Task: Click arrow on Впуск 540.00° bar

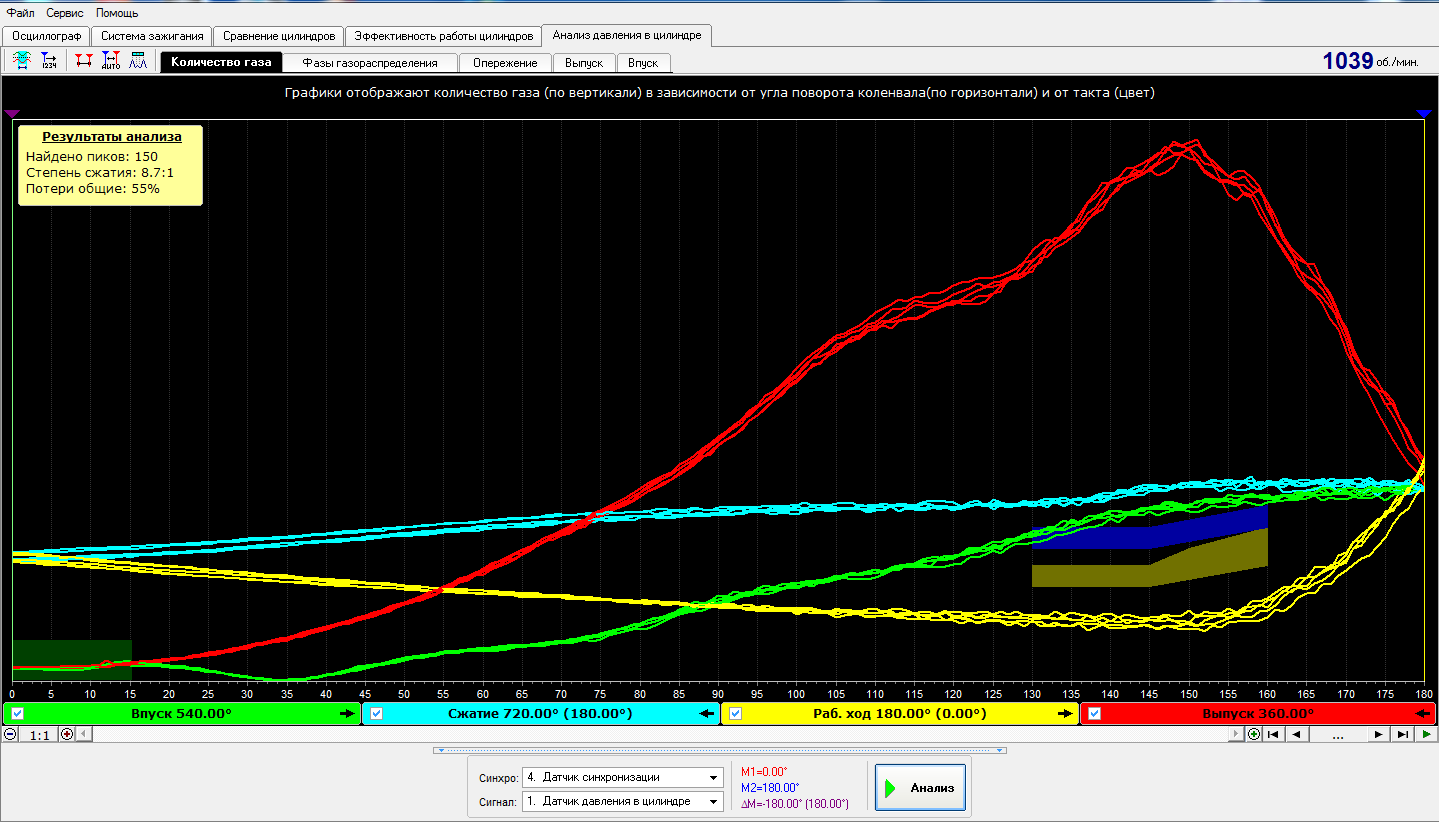Action: [347, 714]
